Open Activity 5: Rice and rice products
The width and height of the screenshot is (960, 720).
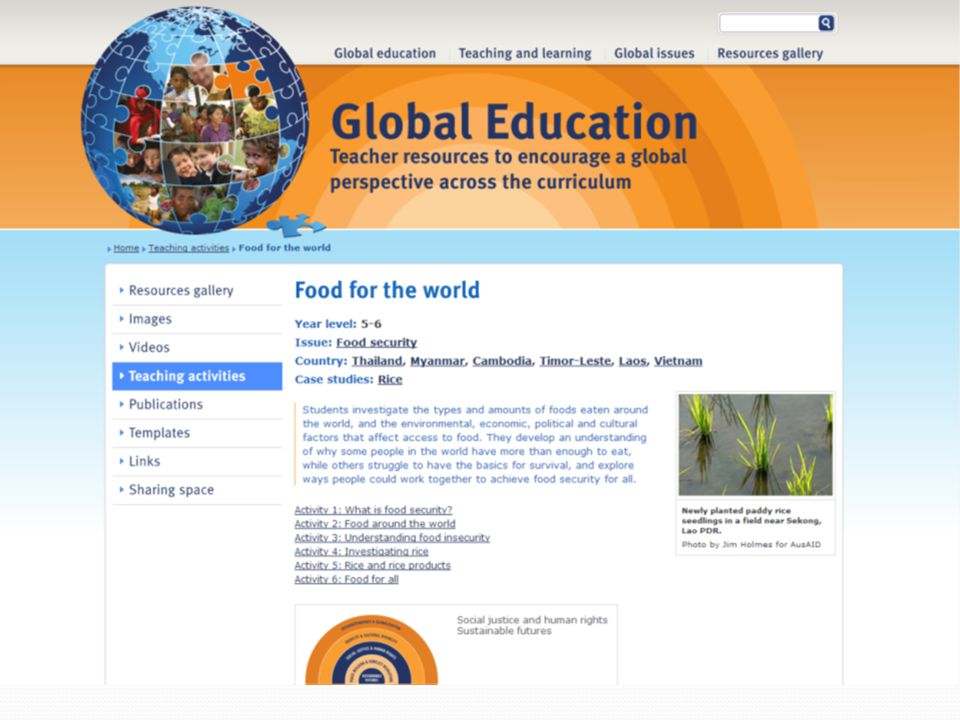coord(372,565)
